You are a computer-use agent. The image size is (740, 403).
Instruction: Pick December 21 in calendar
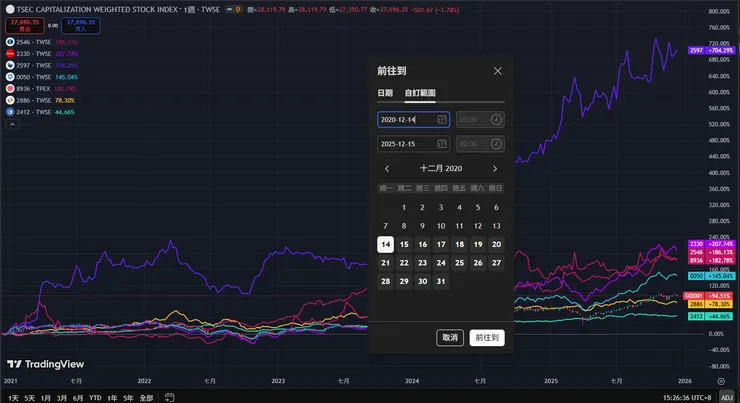386,263
